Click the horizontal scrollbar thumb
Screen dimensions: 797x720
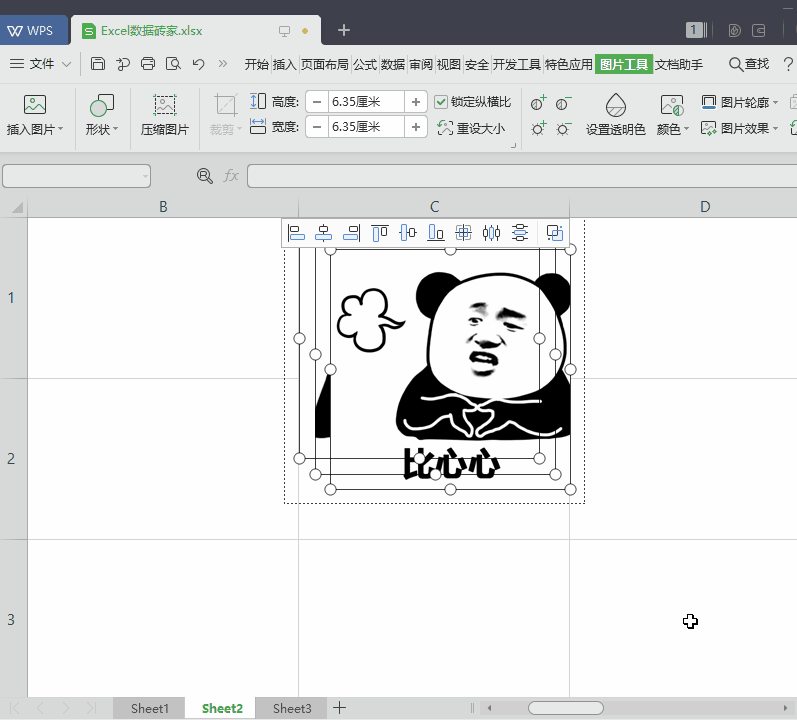coord(565,708)
